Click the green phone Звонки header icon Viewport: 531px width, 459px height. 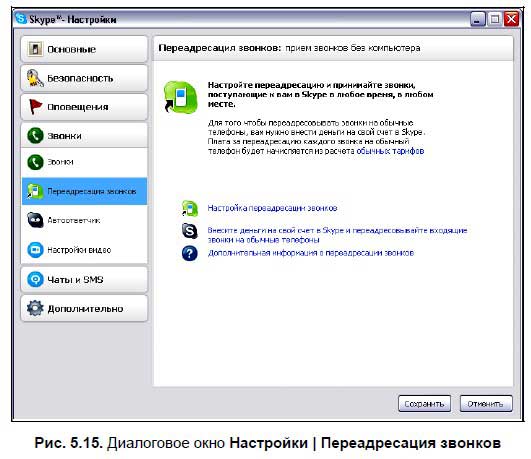pos(35,136)
